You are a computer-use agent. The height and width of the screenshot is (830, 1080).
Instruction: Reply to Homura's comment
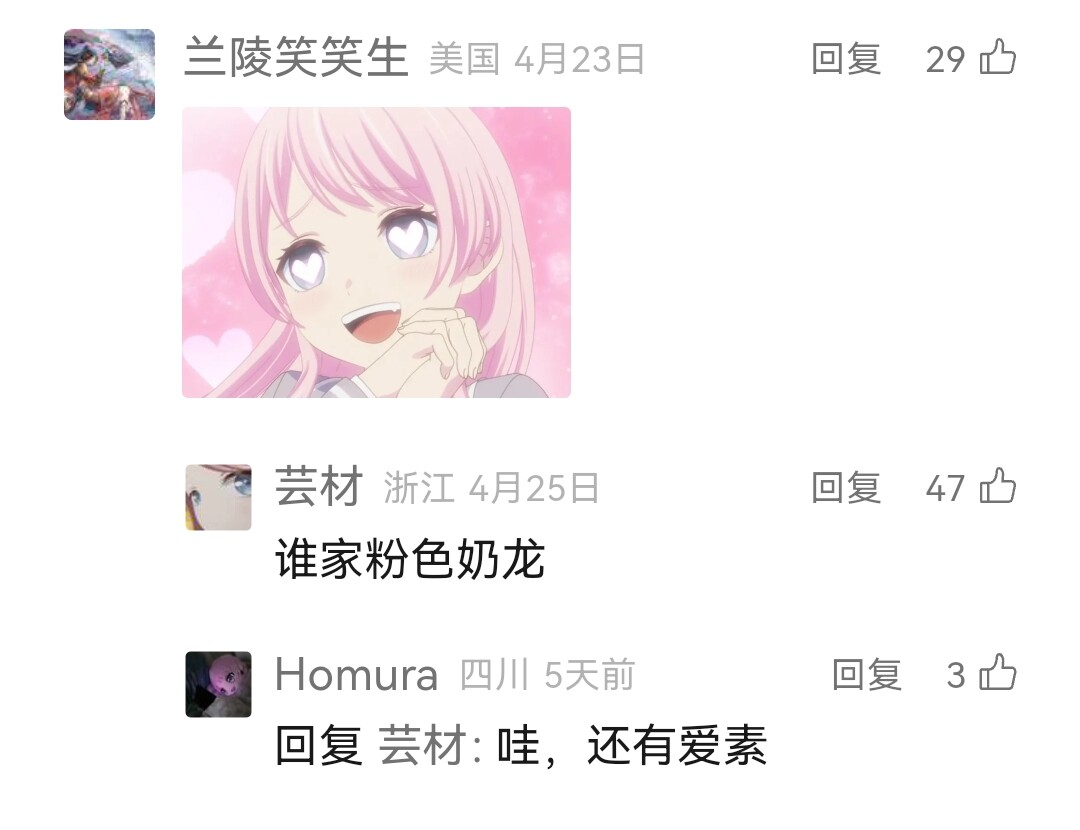tap(866, 674)
